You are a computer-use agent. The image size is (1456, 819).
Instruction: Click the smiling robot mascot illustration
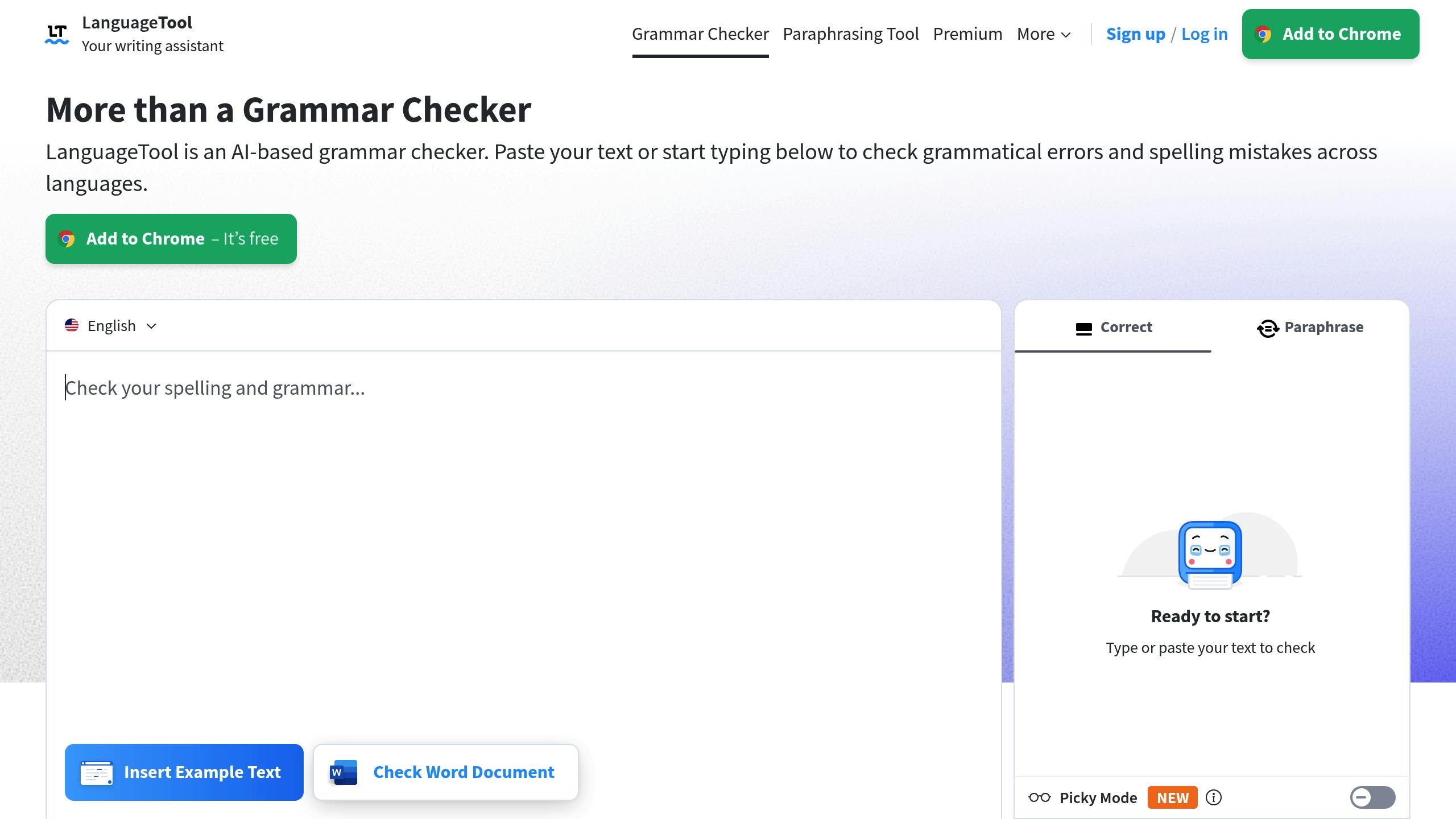(1210, 553)
